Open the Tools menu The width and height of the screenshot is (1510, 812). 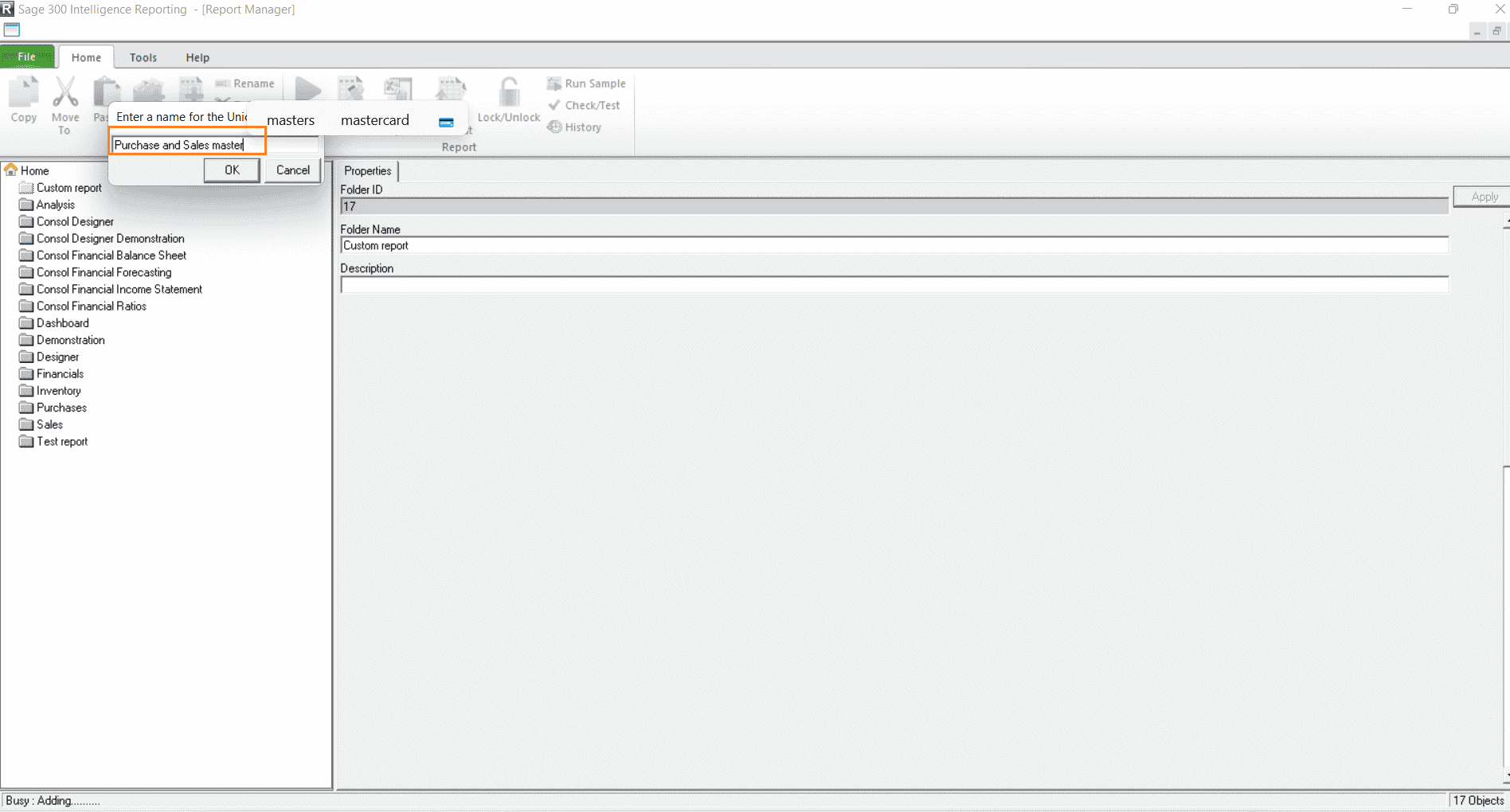(x=143, y=57)
